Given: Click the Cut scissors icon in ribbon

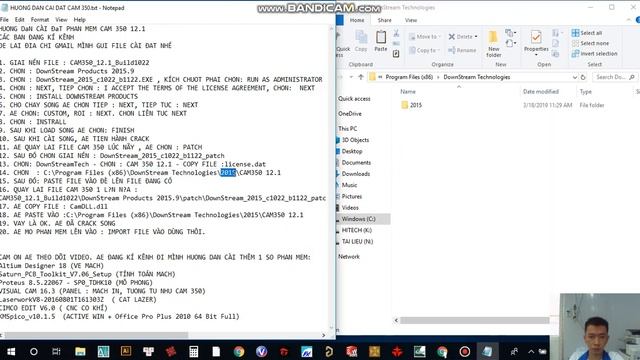Looking at the screenshot, I should point(396,33).
